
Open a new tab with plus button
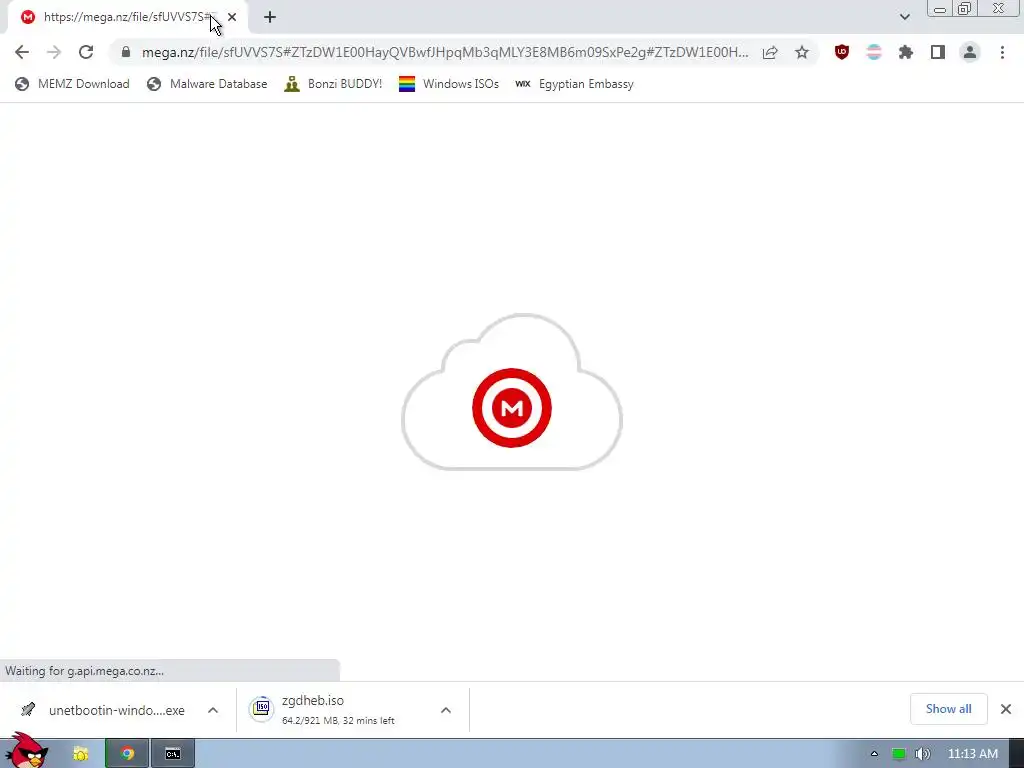click(x=270, y=17)
